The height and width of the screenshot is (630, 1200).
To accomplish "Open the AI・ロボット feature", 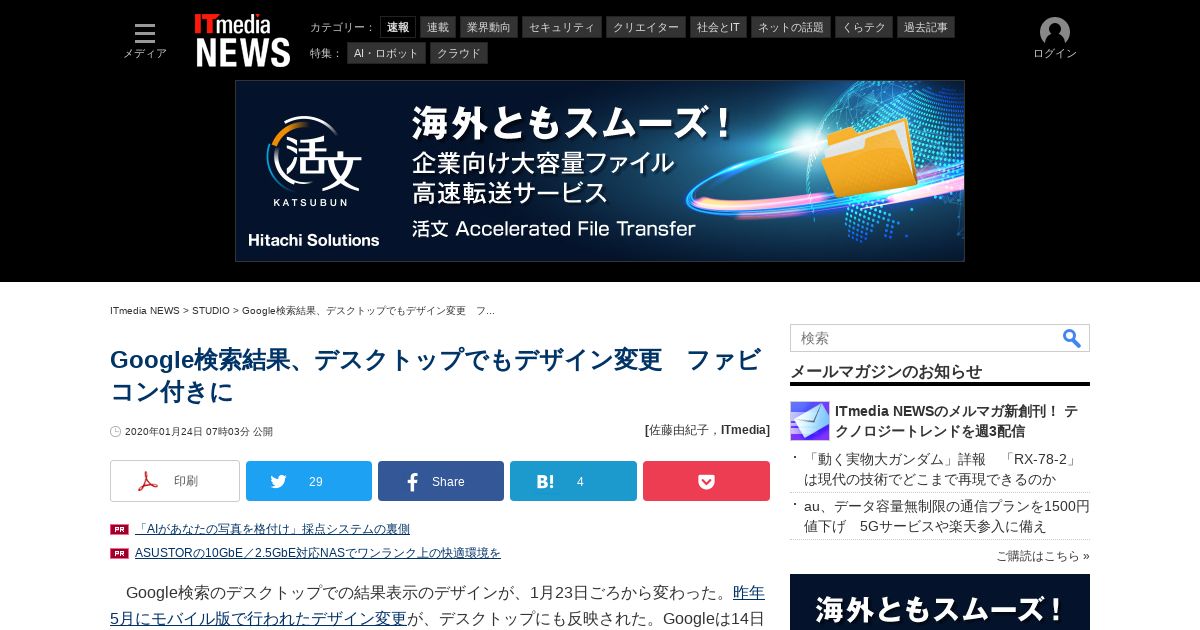I will [386, 53].
